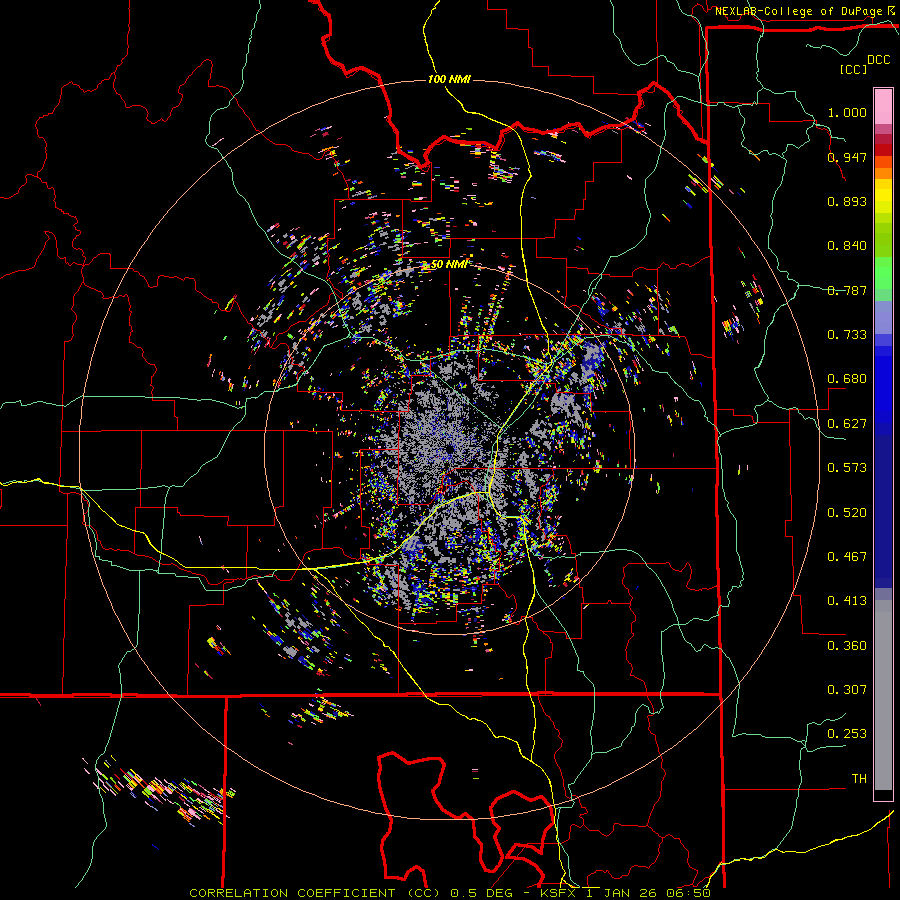Select the 0.627 legend value
The height and width of the screenshot is (900, 900).
pyautogui.click(x=847, y=424)
